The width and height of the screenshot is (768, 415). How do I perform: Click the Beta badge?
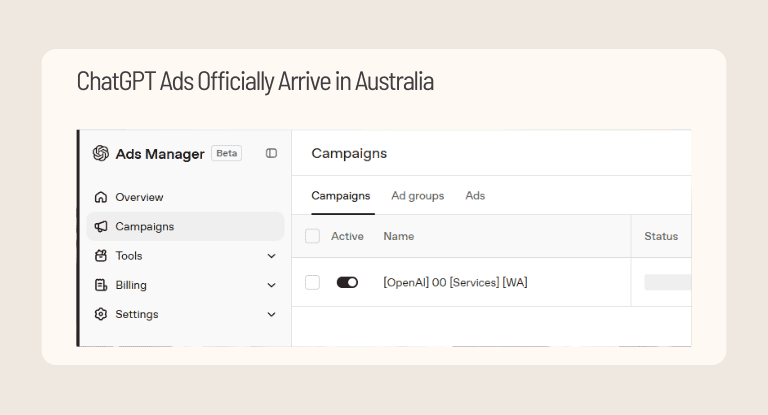pos(226,153)
